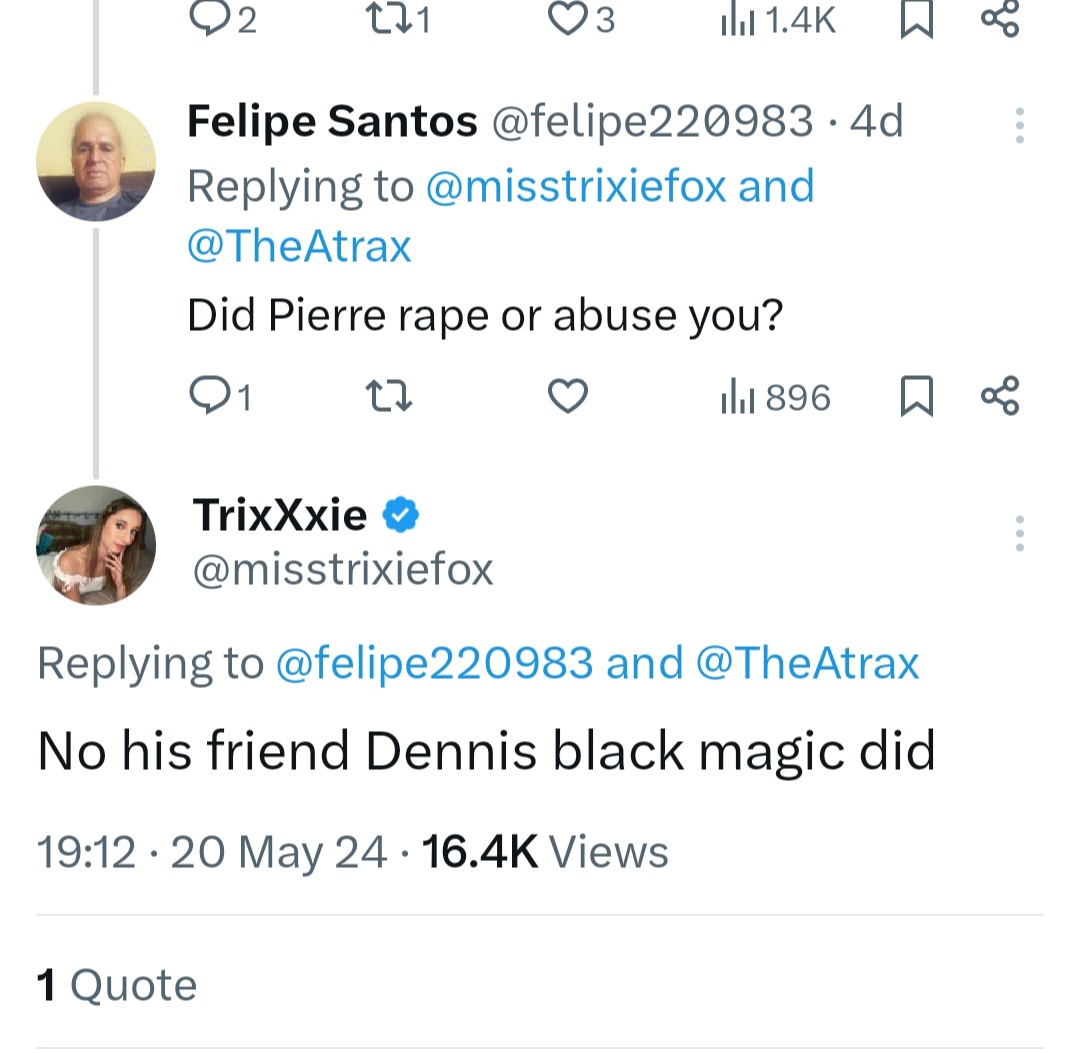Like Felipe Santos's tweet
Image resolution: width=1080 pixels, height=1053 pixels.
pyautogui.click(x=568, y=398)
